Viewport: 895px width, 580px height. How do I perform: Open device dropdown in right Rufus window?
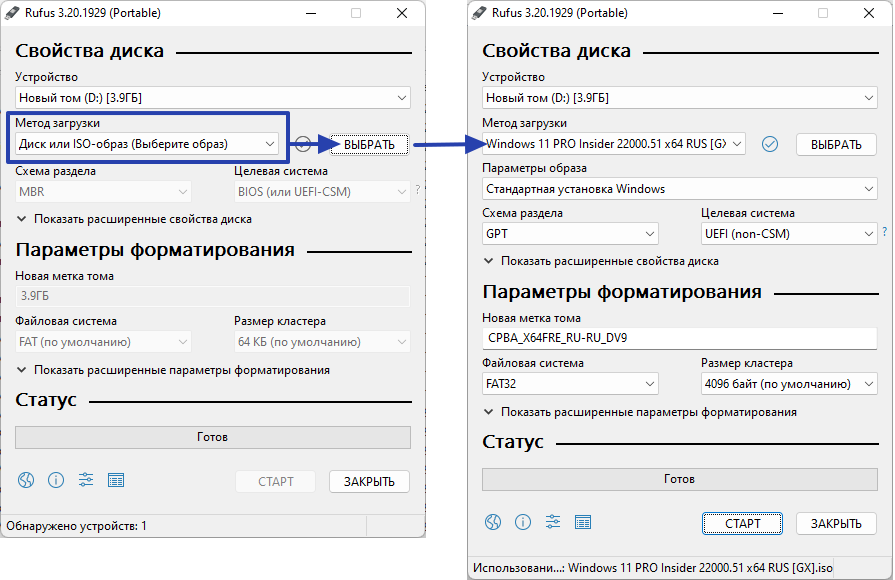(x=680, y=98)
